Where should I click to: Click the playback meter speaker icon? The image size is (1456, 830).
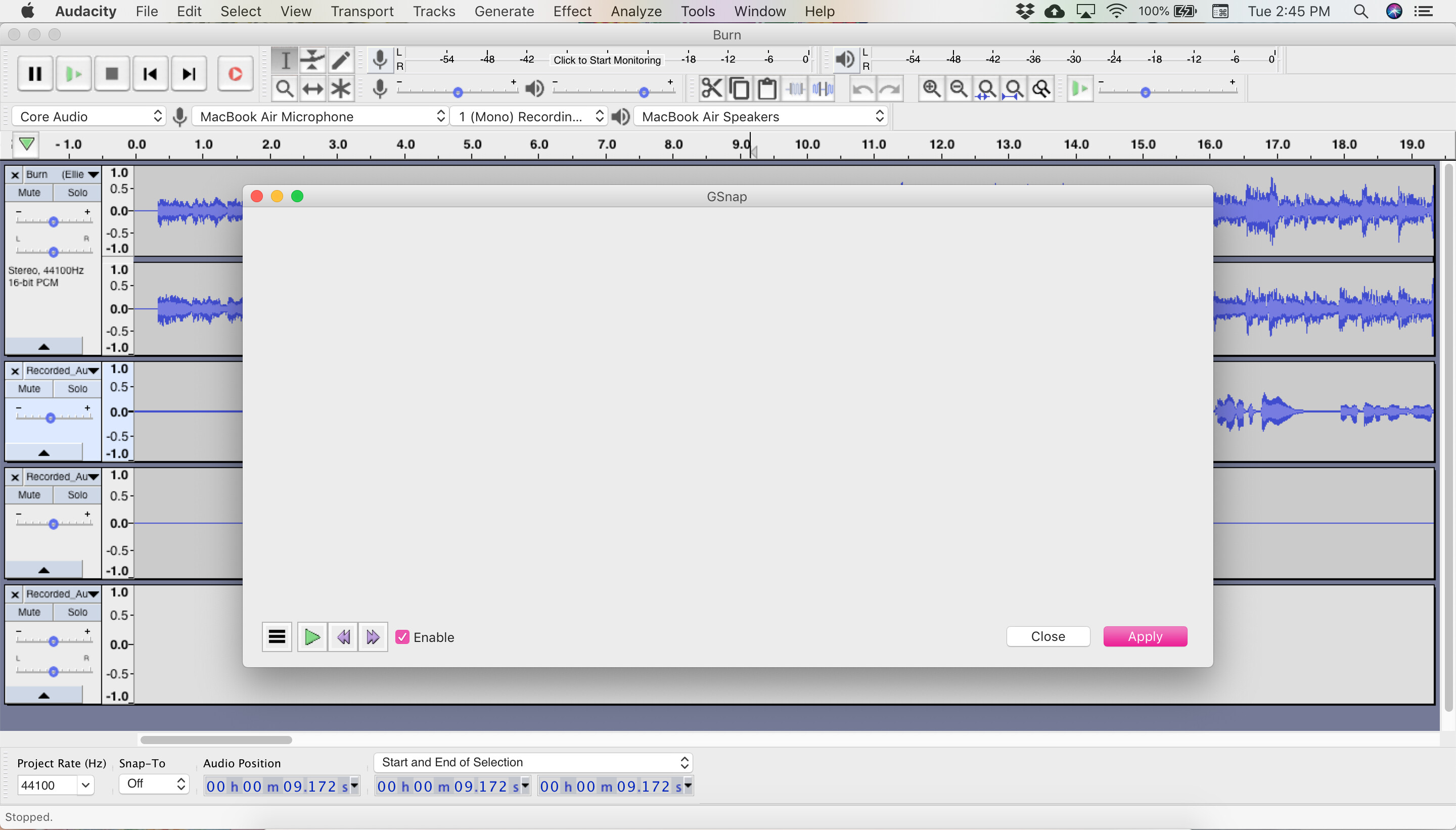845,59
